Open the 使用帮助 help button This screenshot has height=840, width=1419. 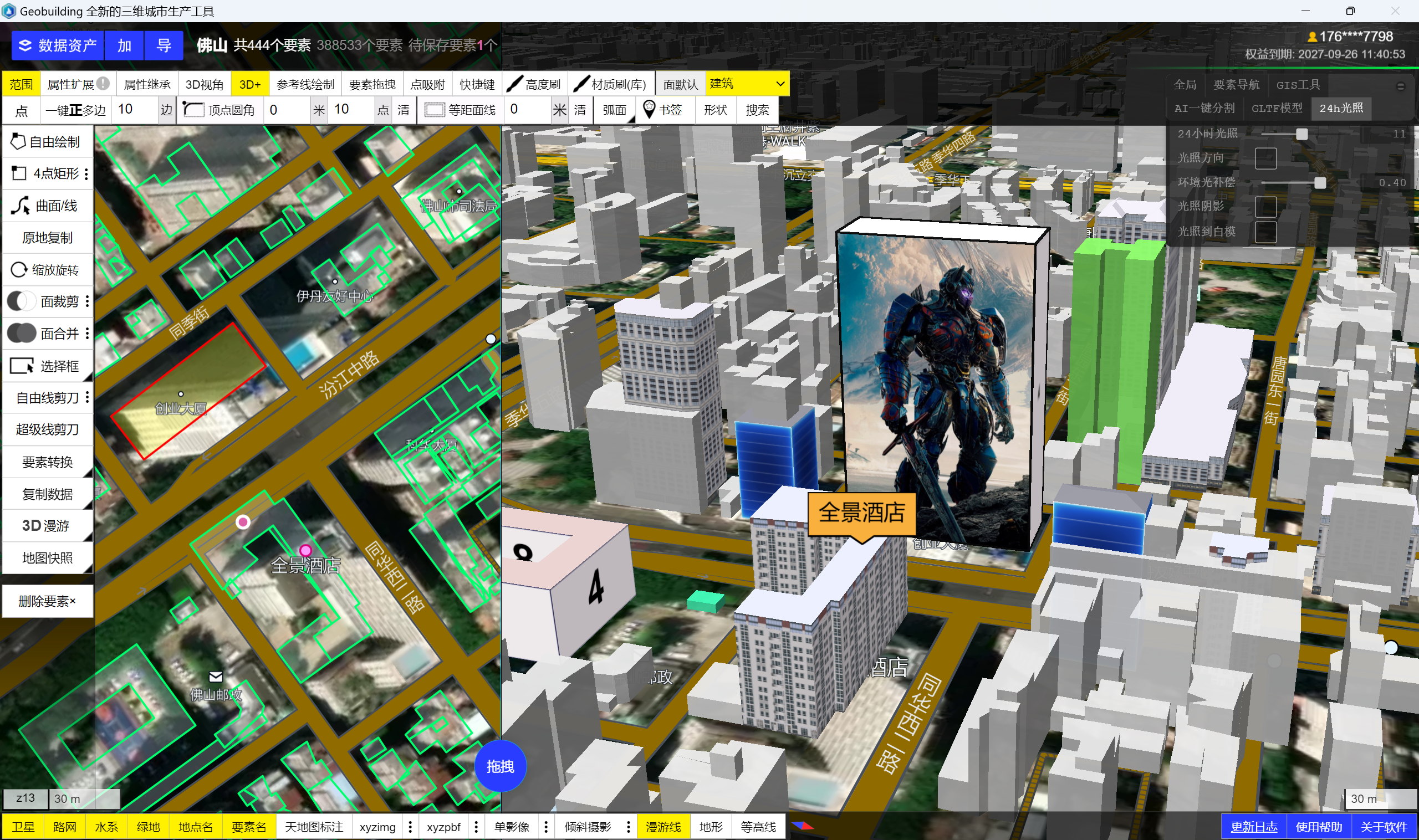click(x=1318, y=826)
